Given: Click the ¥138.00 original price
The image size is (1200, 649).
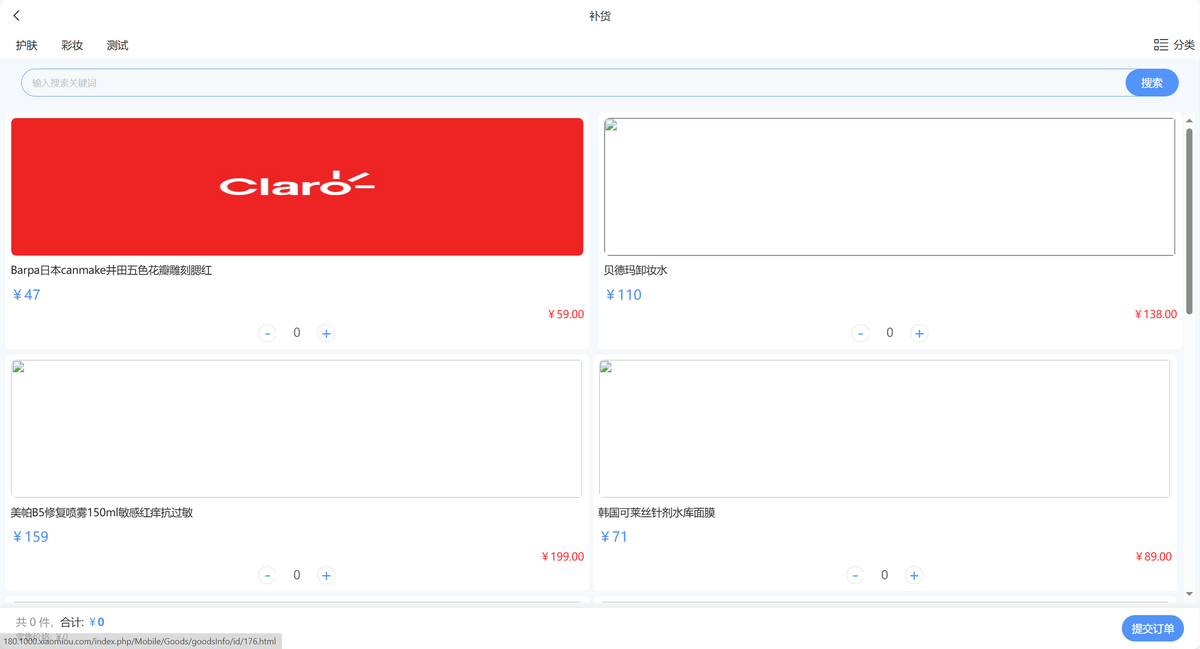Looking at the screenshot, I should (1156, 314).
